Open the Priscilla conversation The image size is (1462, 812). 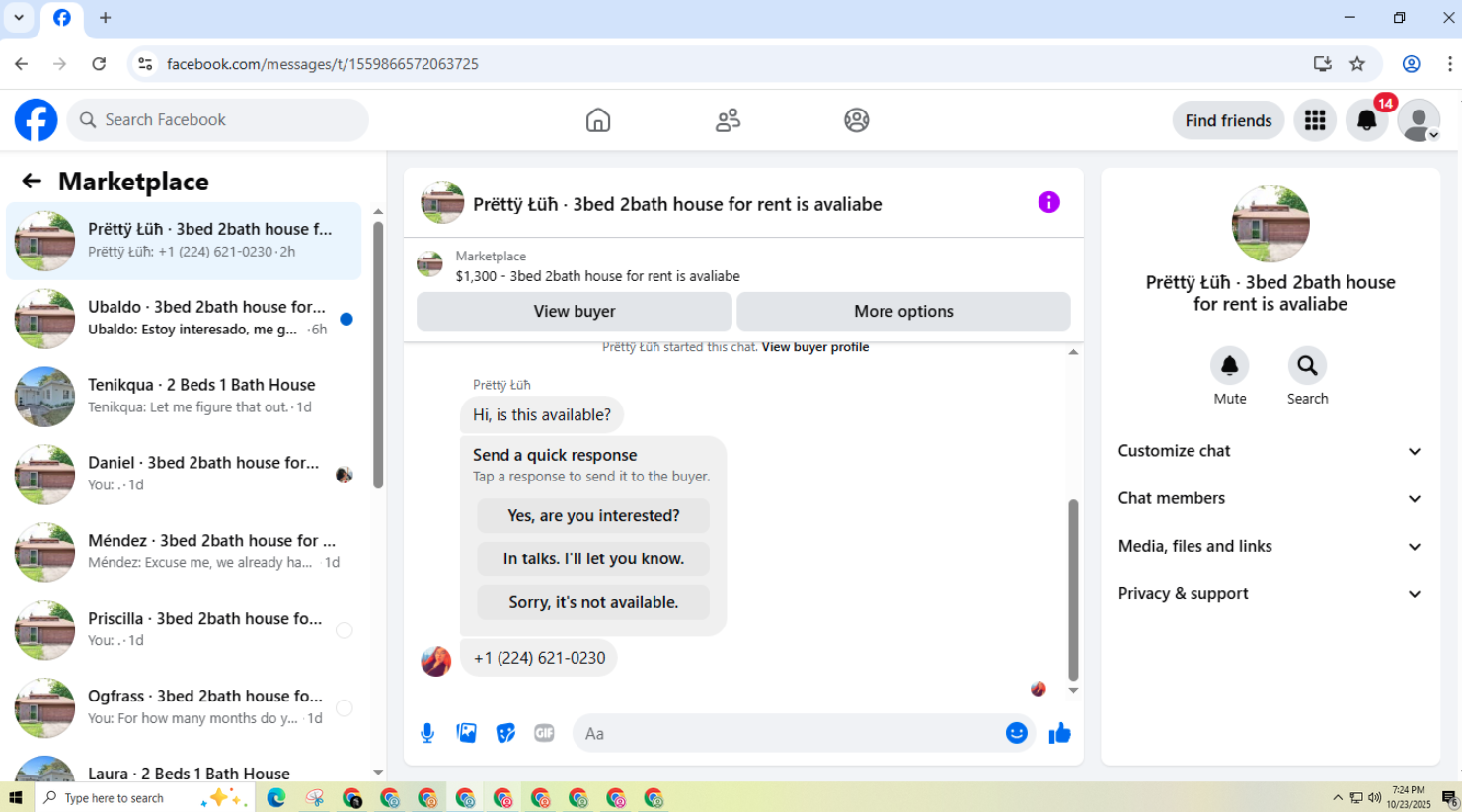(184, 630)
